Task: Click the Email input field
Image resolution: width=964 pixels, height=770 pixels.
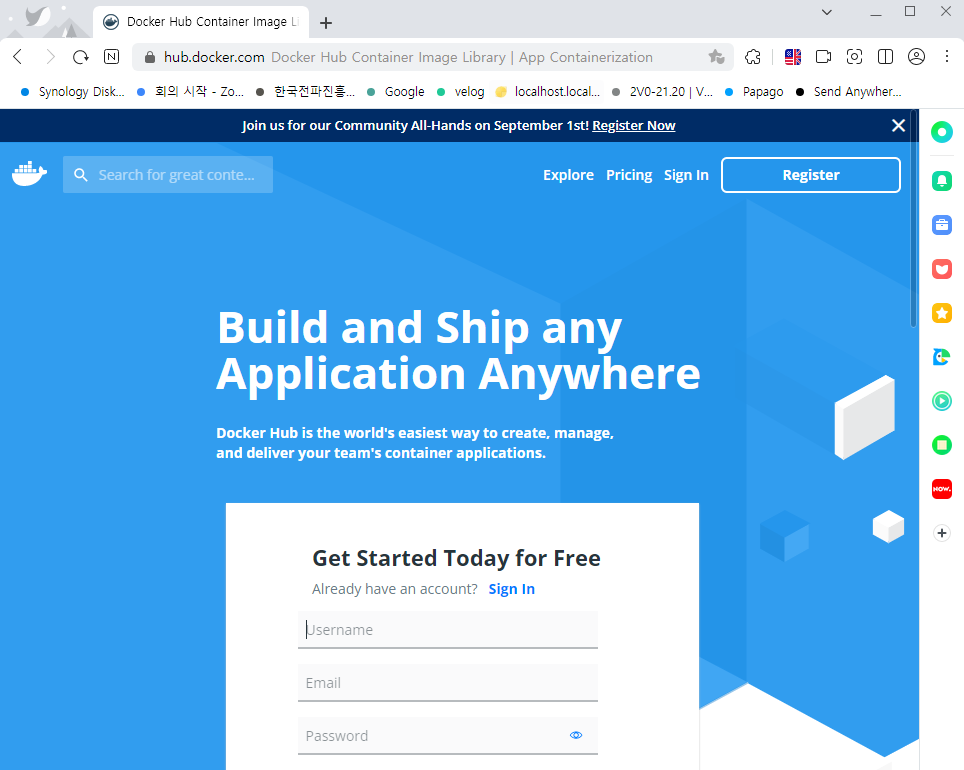Action: coord(448,683)
